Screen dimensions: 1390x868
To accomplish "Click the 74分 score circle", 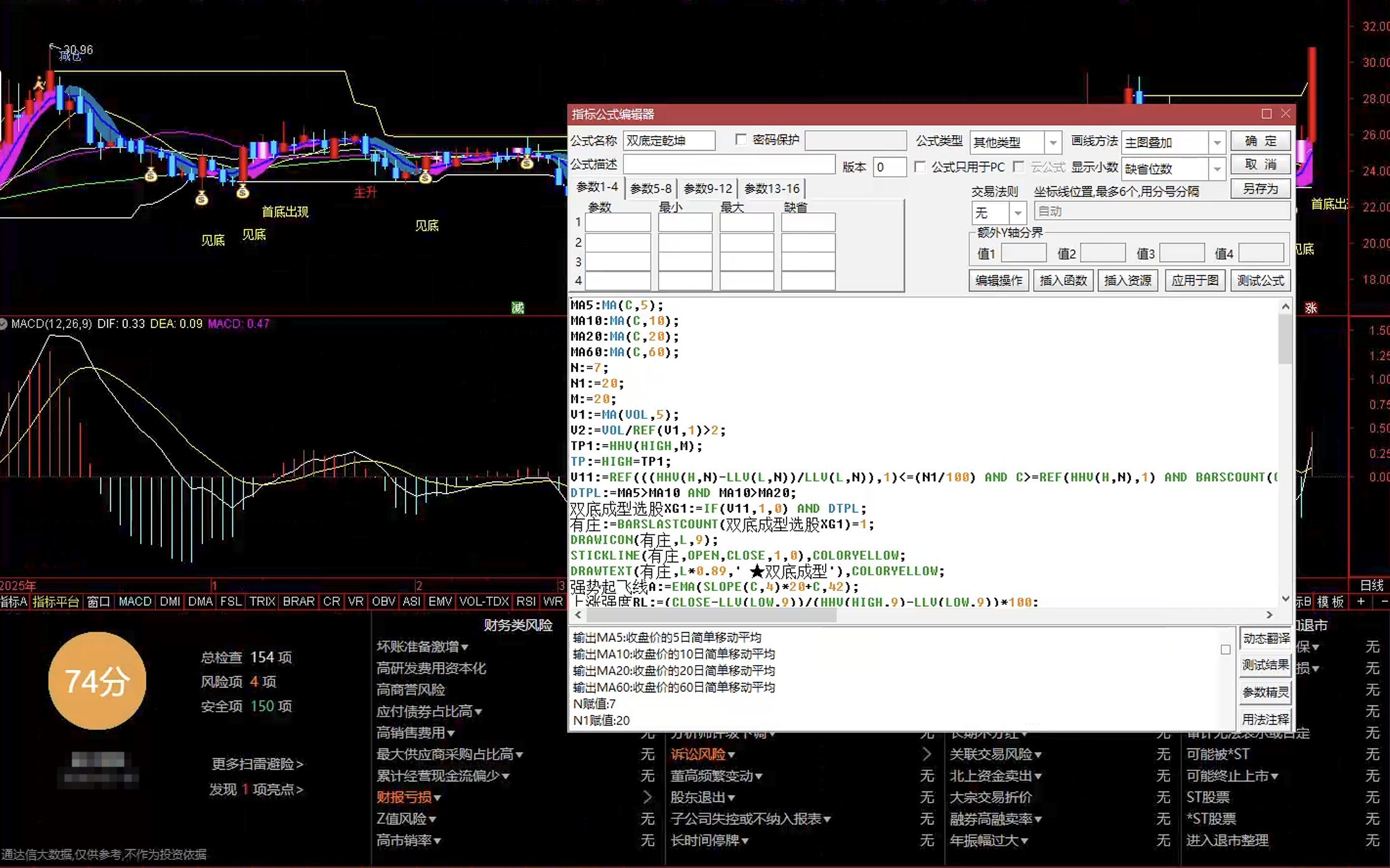I will (97, 681).
